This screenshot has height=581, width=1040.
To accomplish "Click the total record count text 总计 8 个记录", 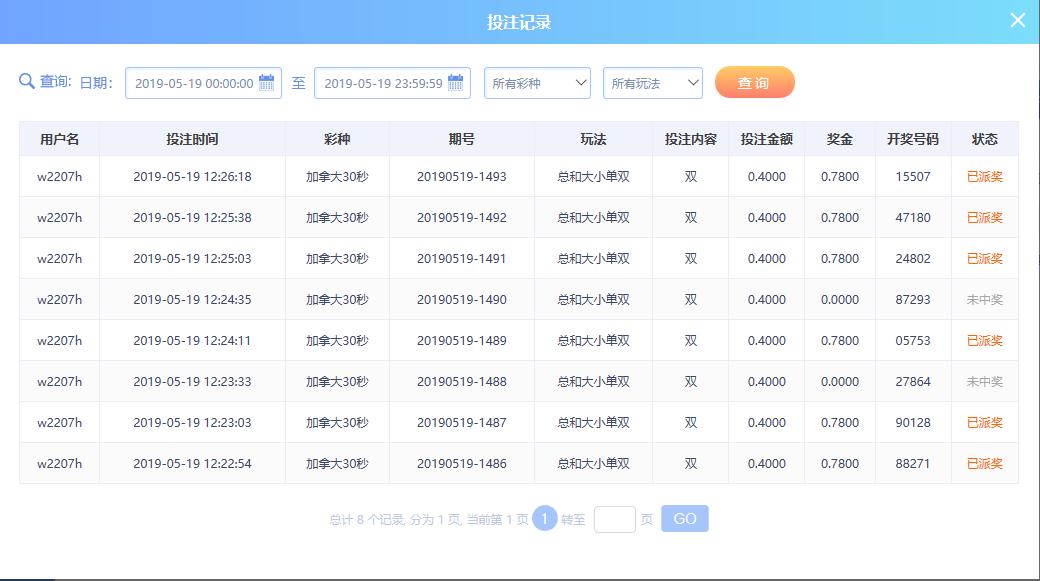I will pos(367,519).
